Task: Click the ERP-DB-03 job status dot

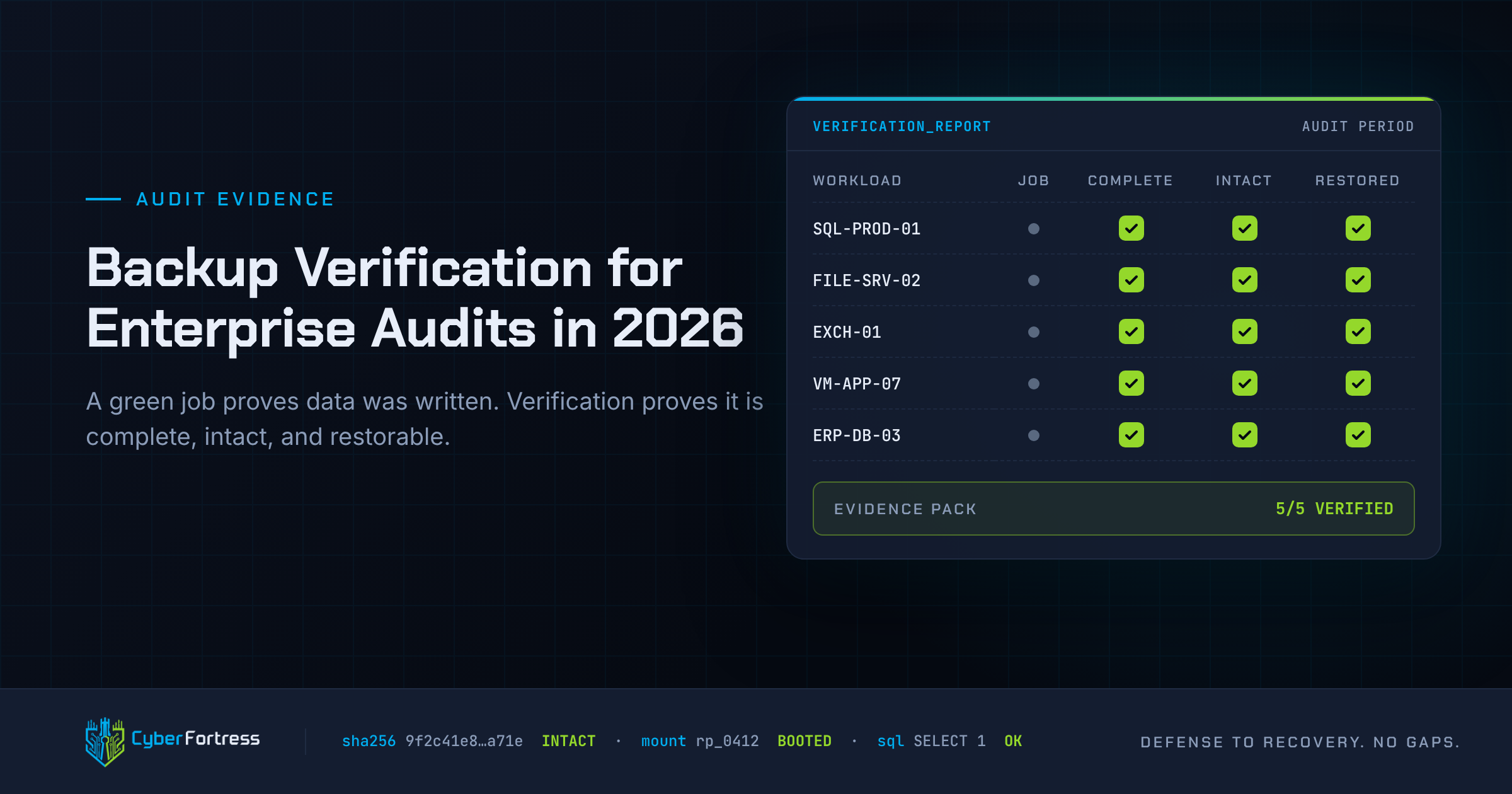Action: coord(1034,435)
